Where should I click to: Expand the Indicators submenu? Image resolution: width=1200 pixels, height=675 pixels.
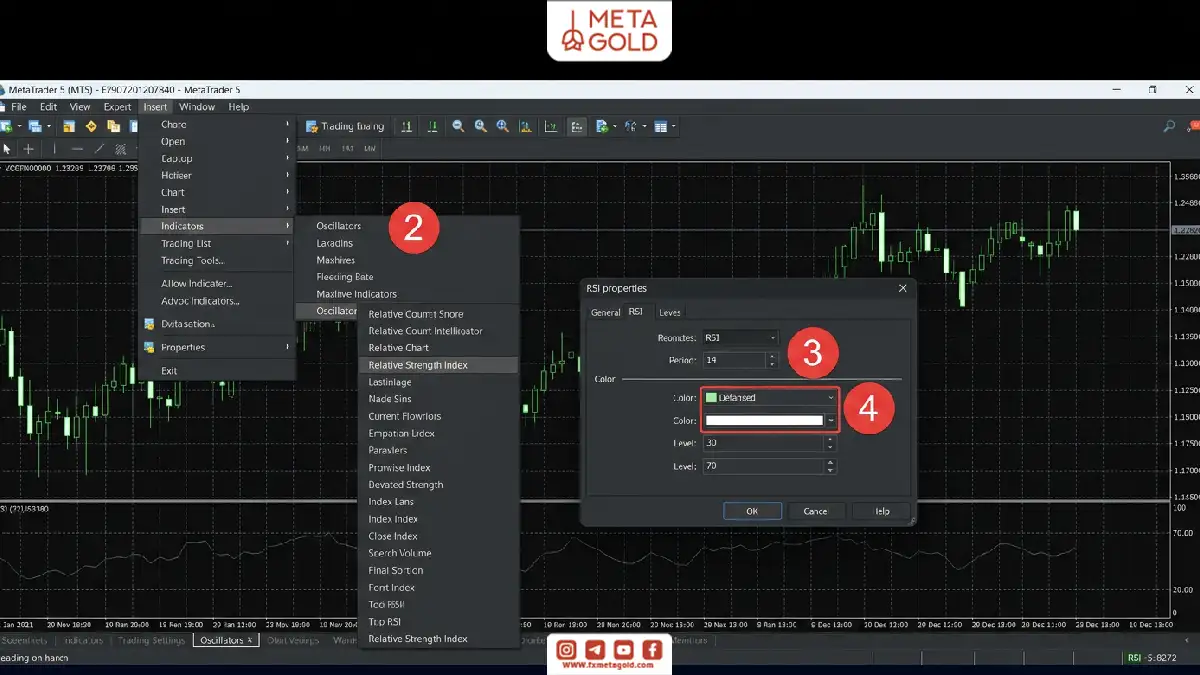click(x=217, y=226)
